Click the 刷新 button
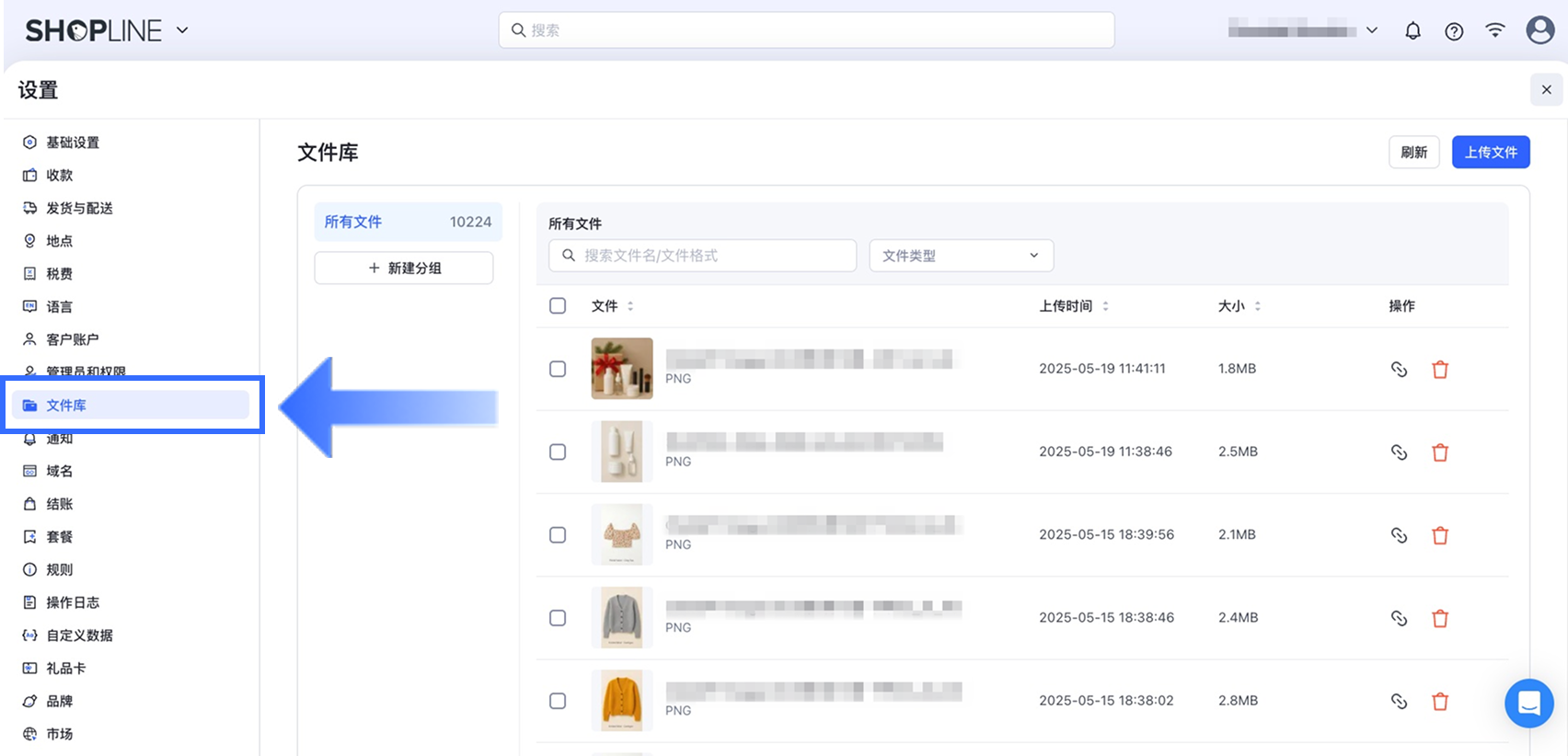1568x756 pixels. [x=1413, y=153]
